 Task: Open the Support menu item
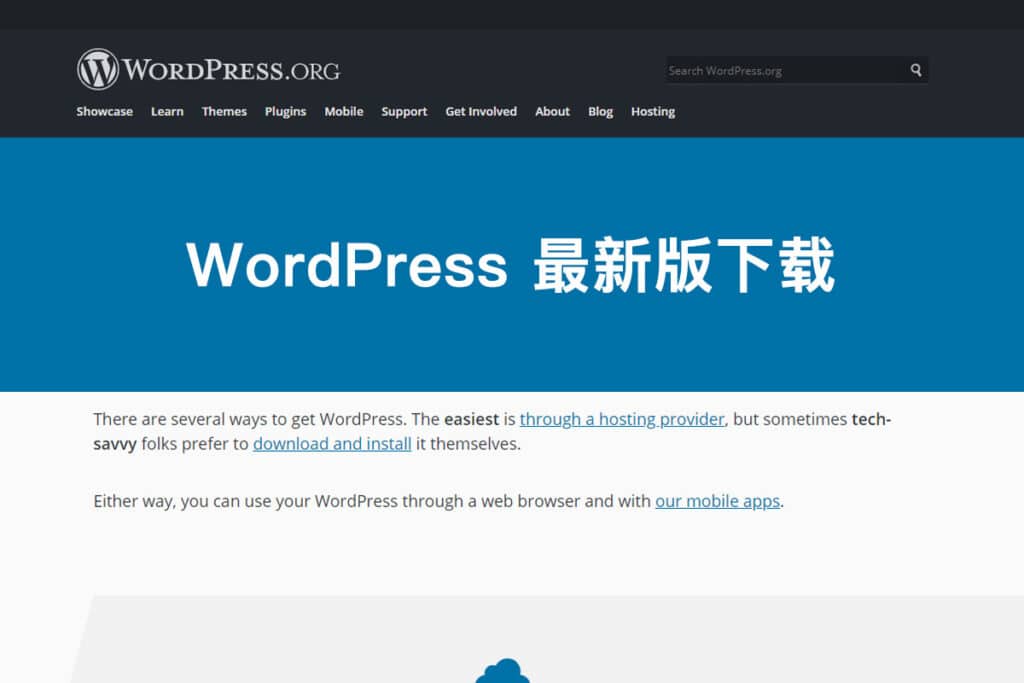pyautogui.click(x=404, y=112)
